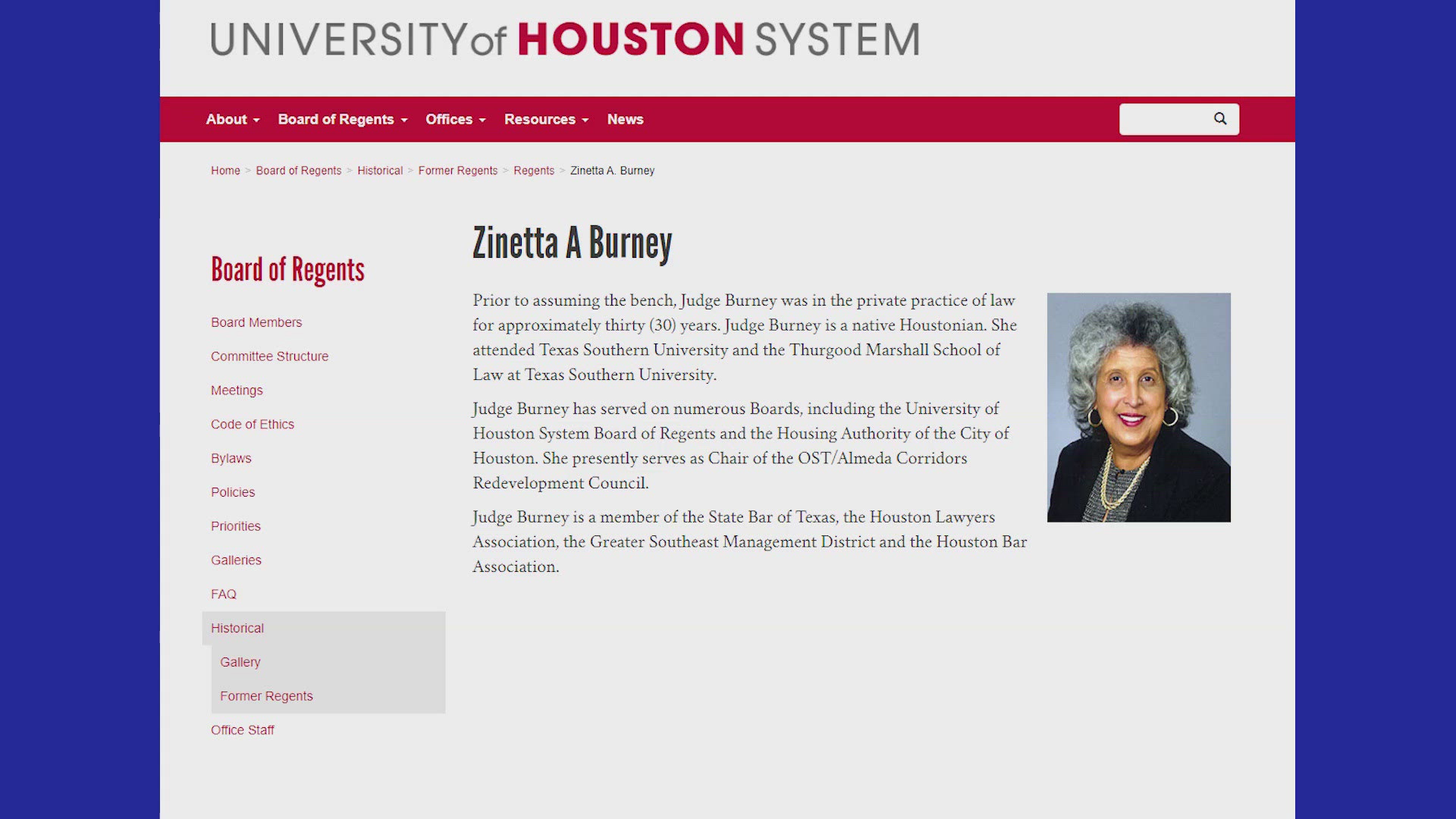Image resolution: width=1456 pixels, height=819 pixels.
Task: Open FAQ sidebar link
Action: tap(224, 595)
